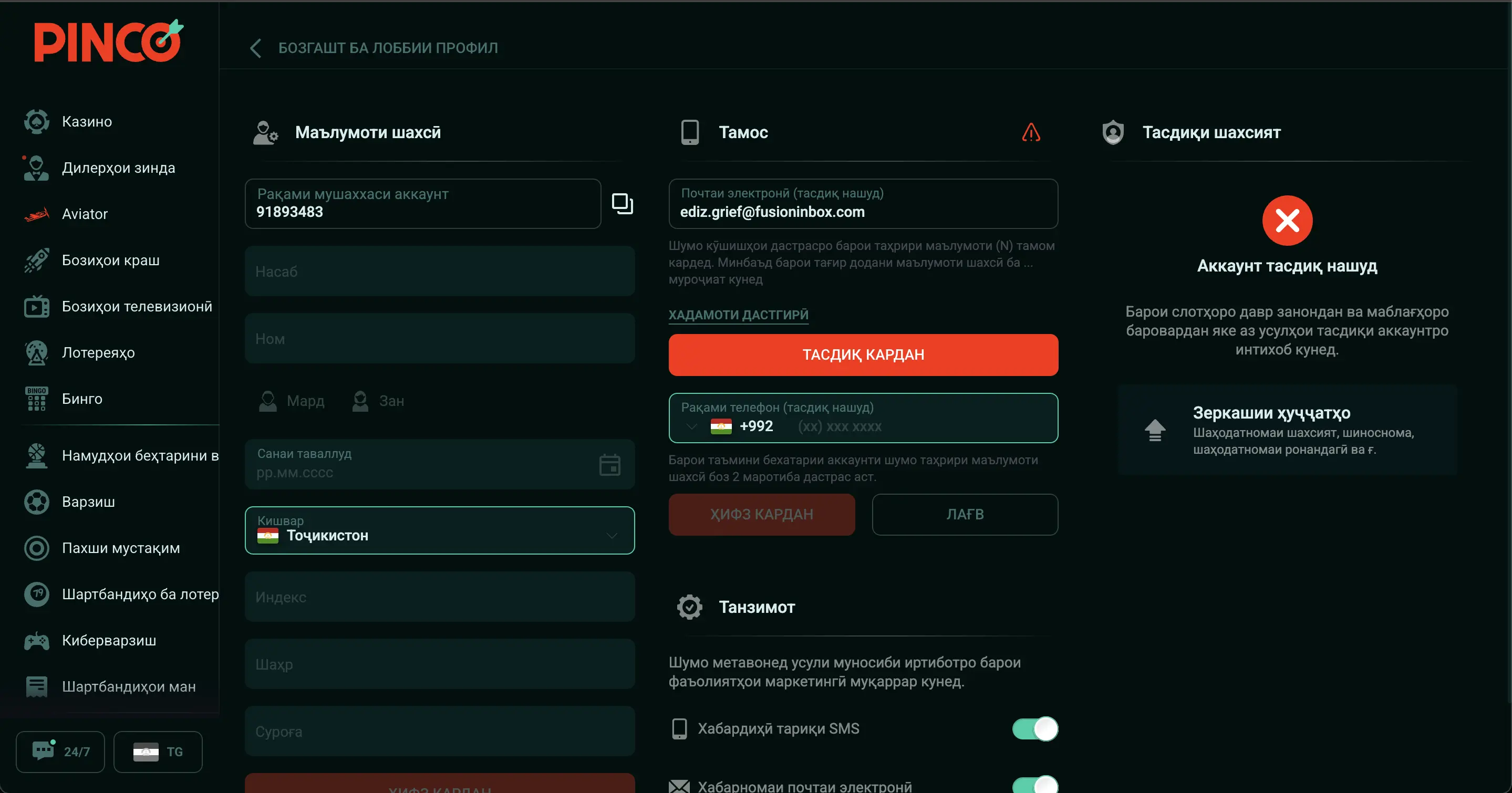This screenshot has width=1512, height=793.
Task: Open the calendar date picker icon
Action: (x=609, y=465)
